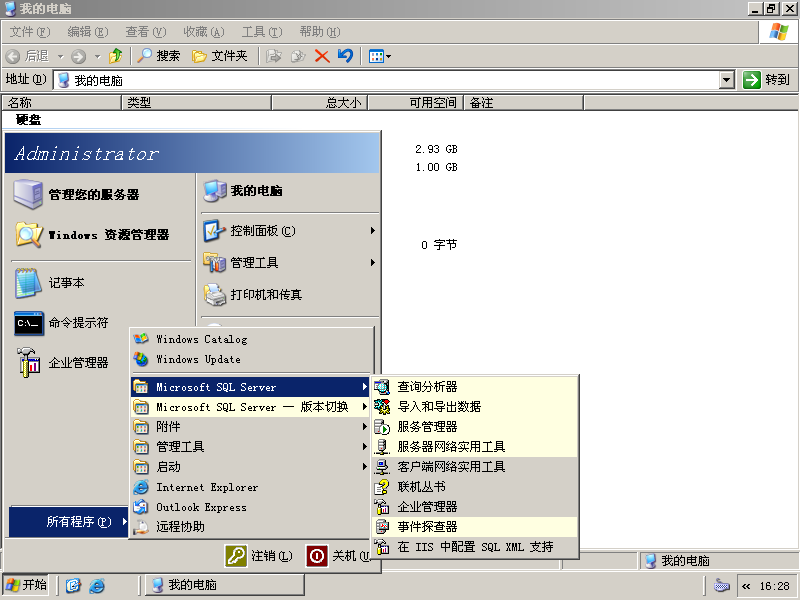Open 记事本 from the Start menu
This screenshot has height=600, width=800.
point(101,283)
